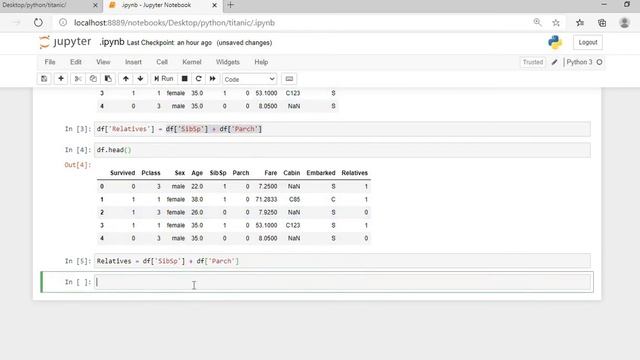This screenshot has width=640, height=360.
Task: Open the favorites list icon
Action: click(580, 23)
